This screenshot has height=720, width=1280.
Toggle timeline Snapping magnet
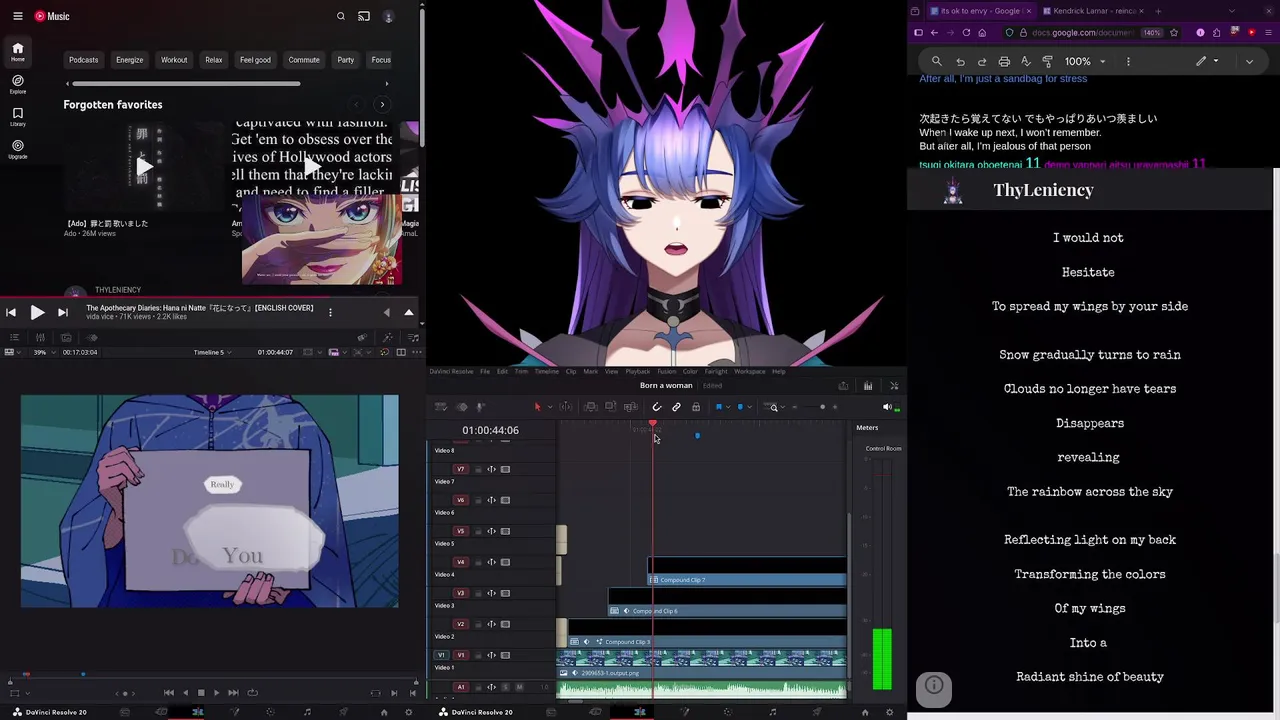pos(657,407)
